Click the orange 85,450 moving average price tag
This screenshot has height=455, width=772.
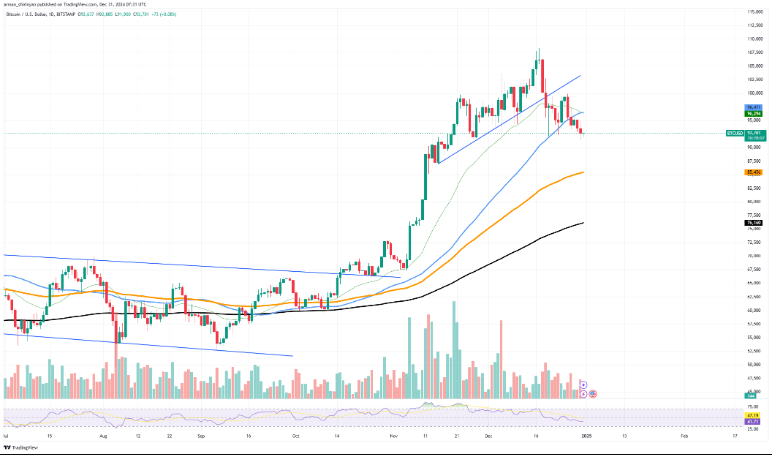click(754, 172)
